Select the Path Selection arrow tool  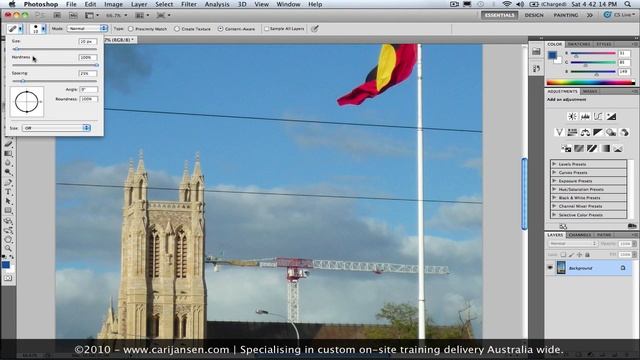8,201
